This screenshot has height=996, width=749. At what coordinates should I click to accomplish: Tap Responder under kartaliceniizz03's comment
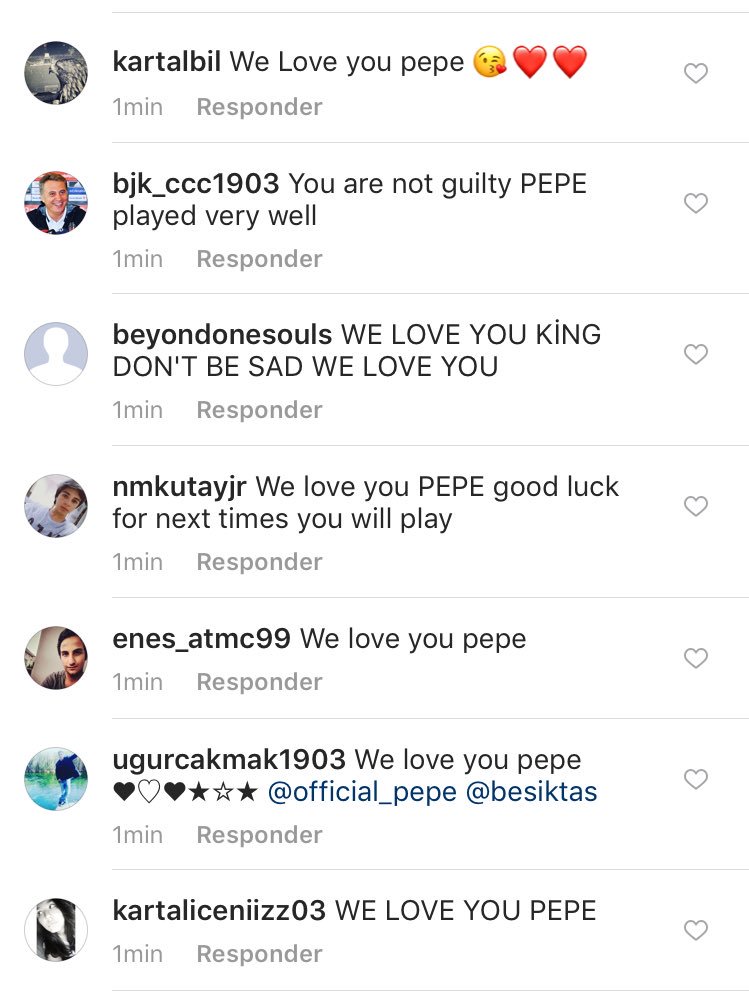tap(259, 954)
